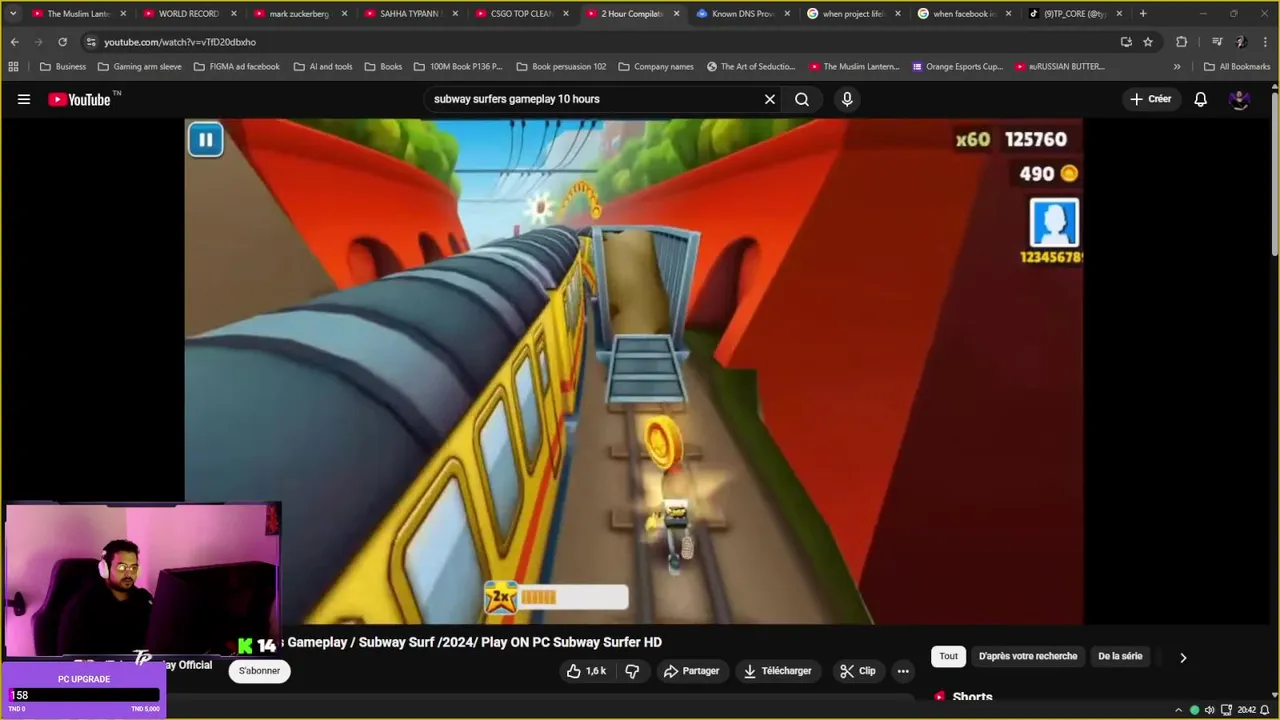The width and height of the screenshot is (1280, 720).
Task: Open the All Bookmarks folder
Action: [1237, 67]
